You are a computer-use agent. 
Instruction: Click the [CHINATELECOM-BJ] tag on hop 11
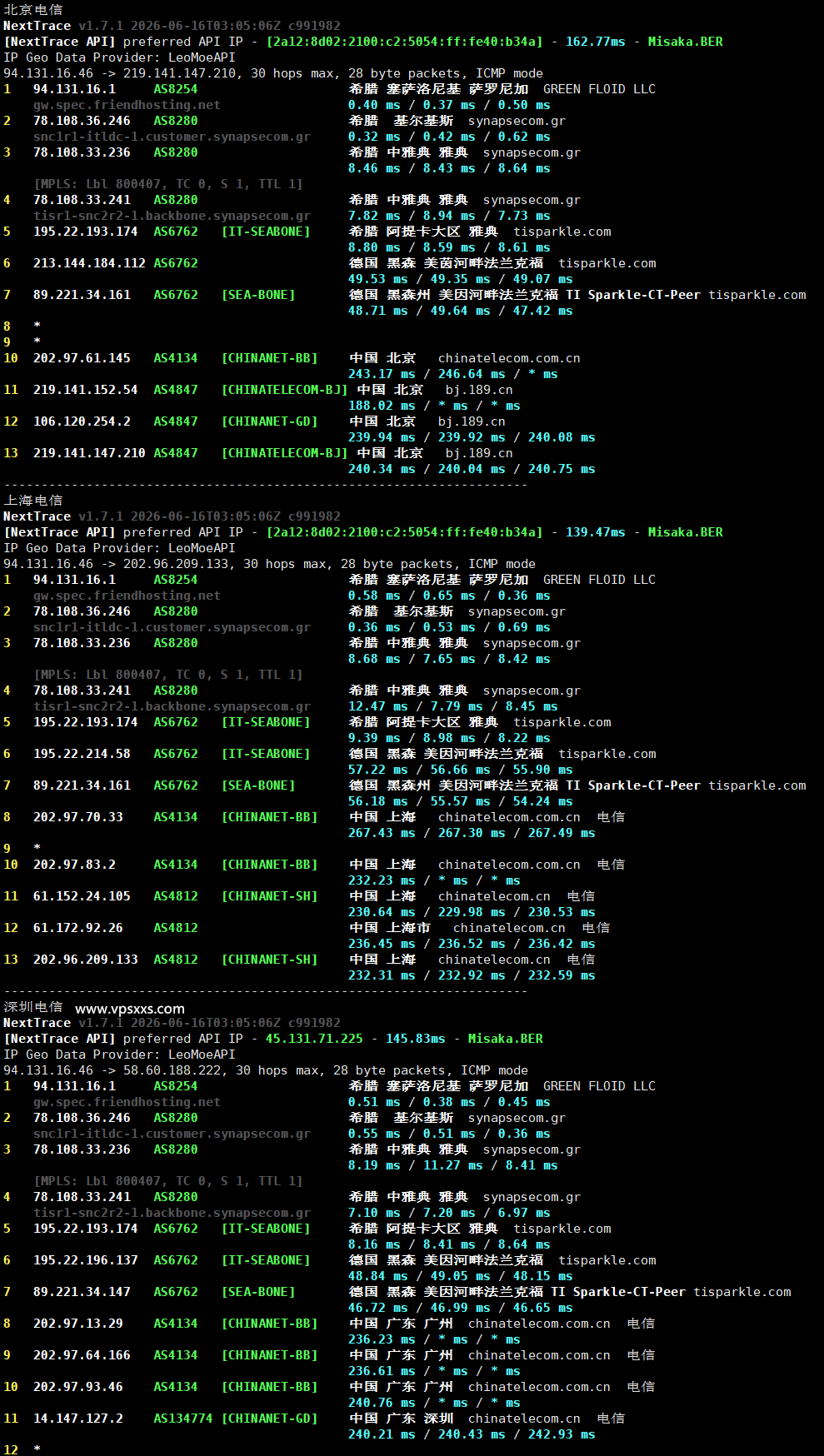pos(284,390)
